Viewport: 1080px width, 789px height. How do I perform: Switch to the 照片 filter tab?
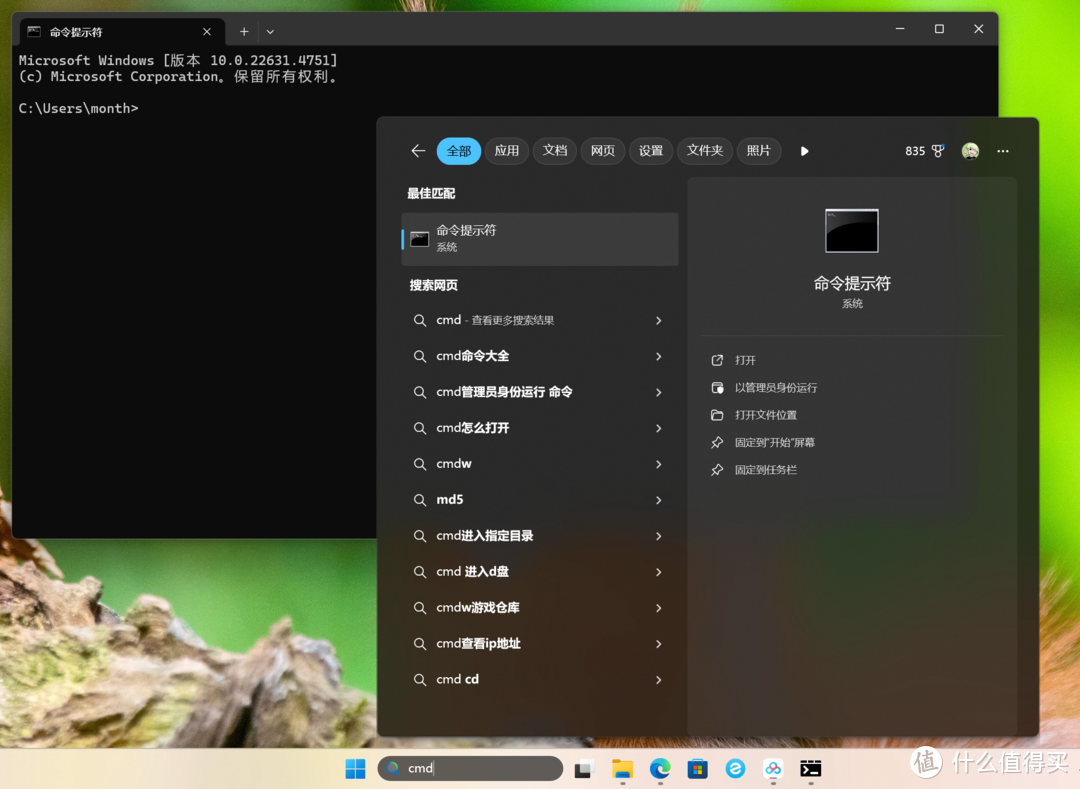(758, 151)
